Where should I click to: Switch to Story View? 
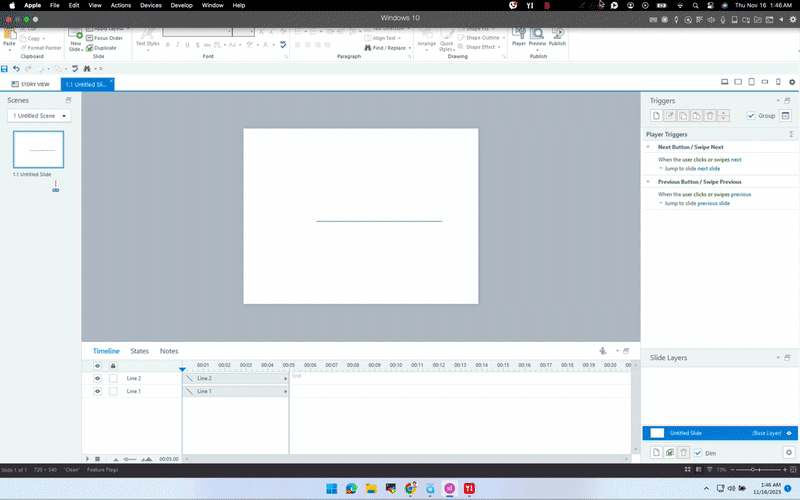30,85
